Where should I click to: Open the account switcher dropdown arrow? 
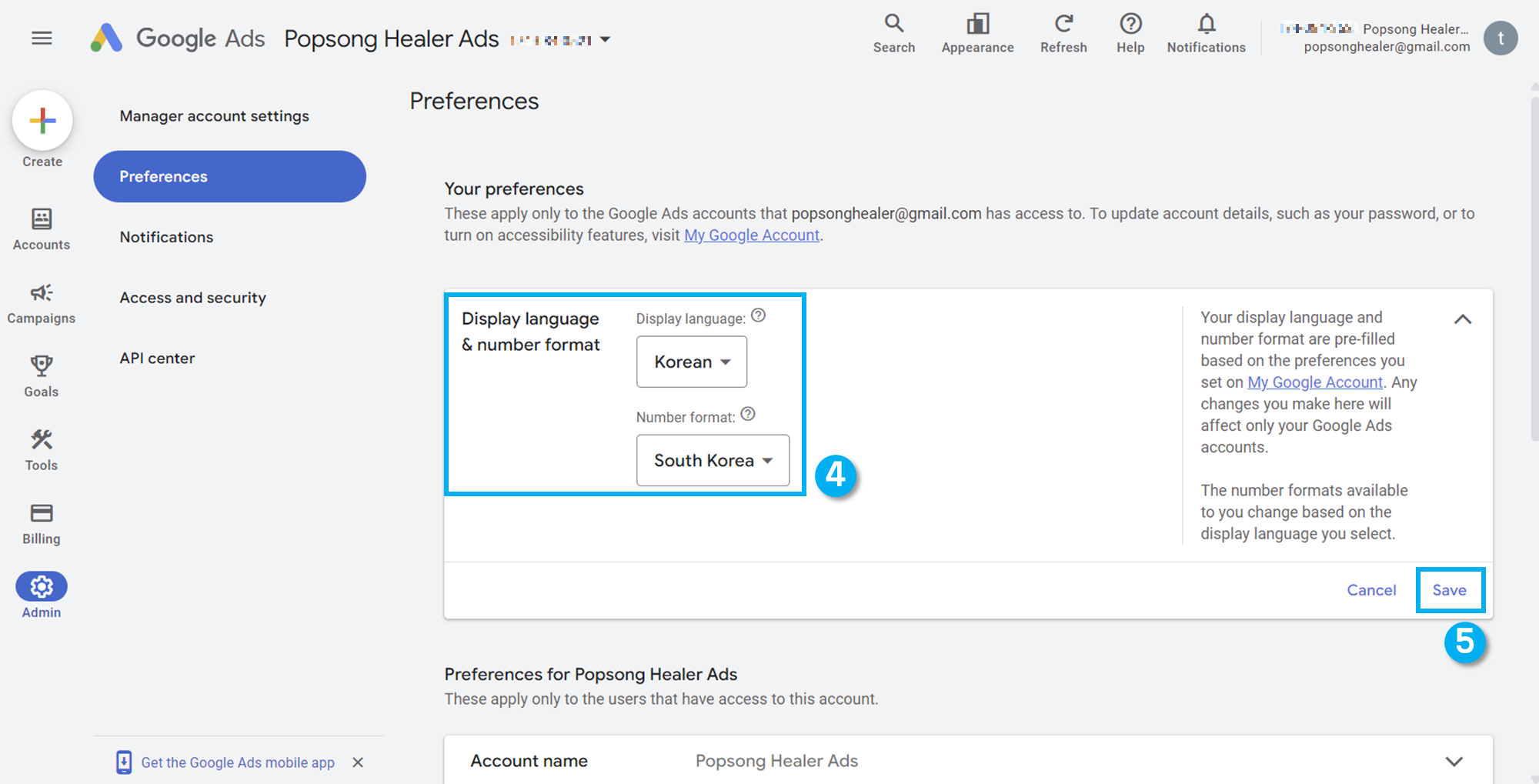point(606,39)
